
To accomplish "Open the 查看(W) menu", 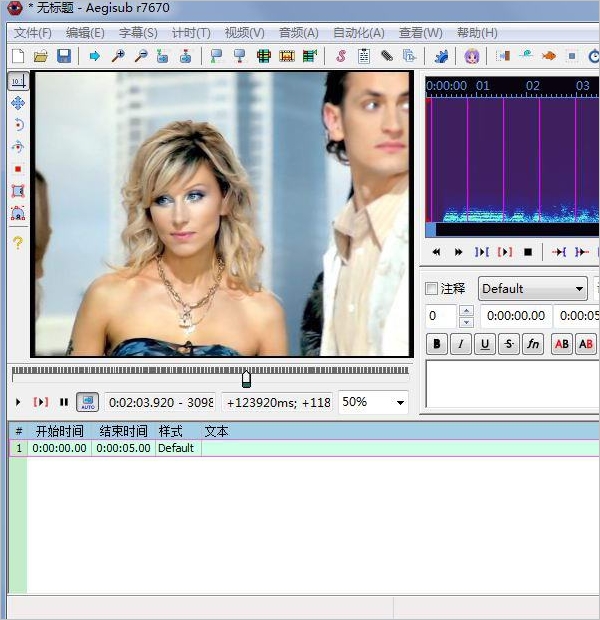I will tap(420, 33).
